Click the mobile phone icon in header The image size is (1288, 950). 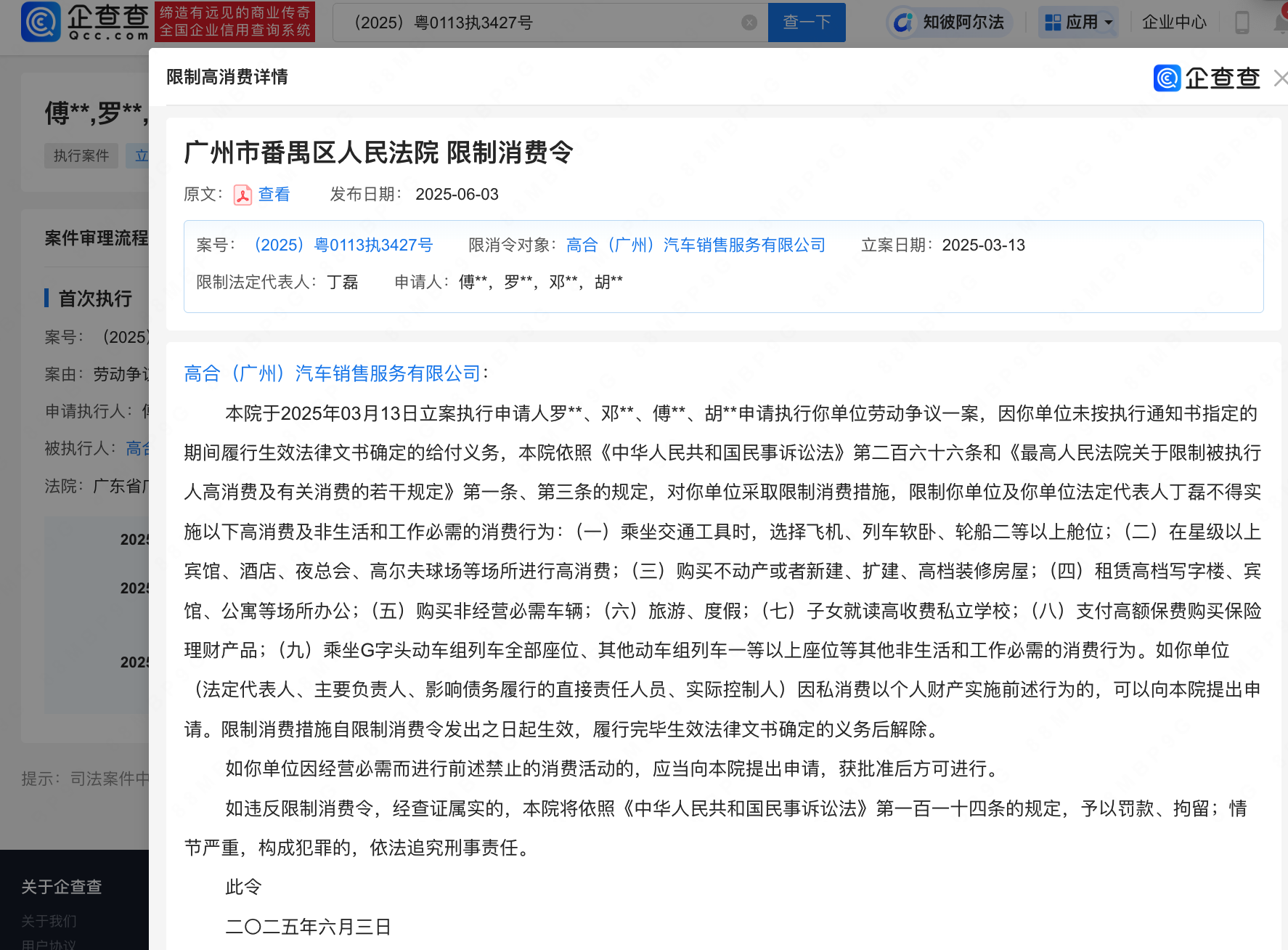click(x=1242, y=23)
